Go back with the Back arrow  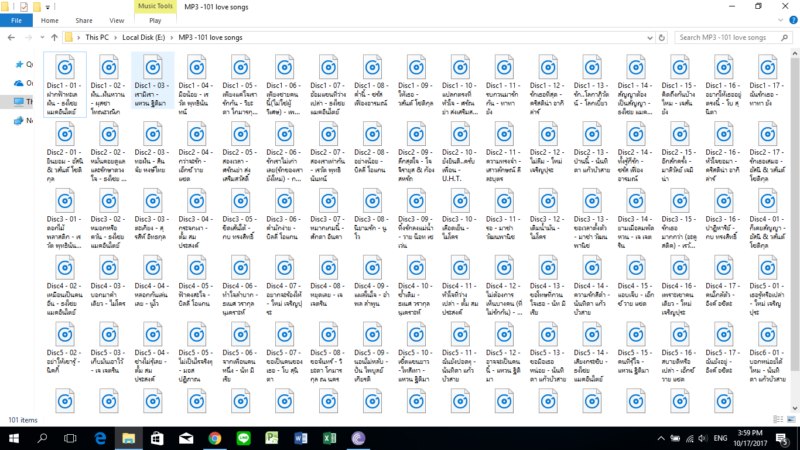(x=11, y=37)
